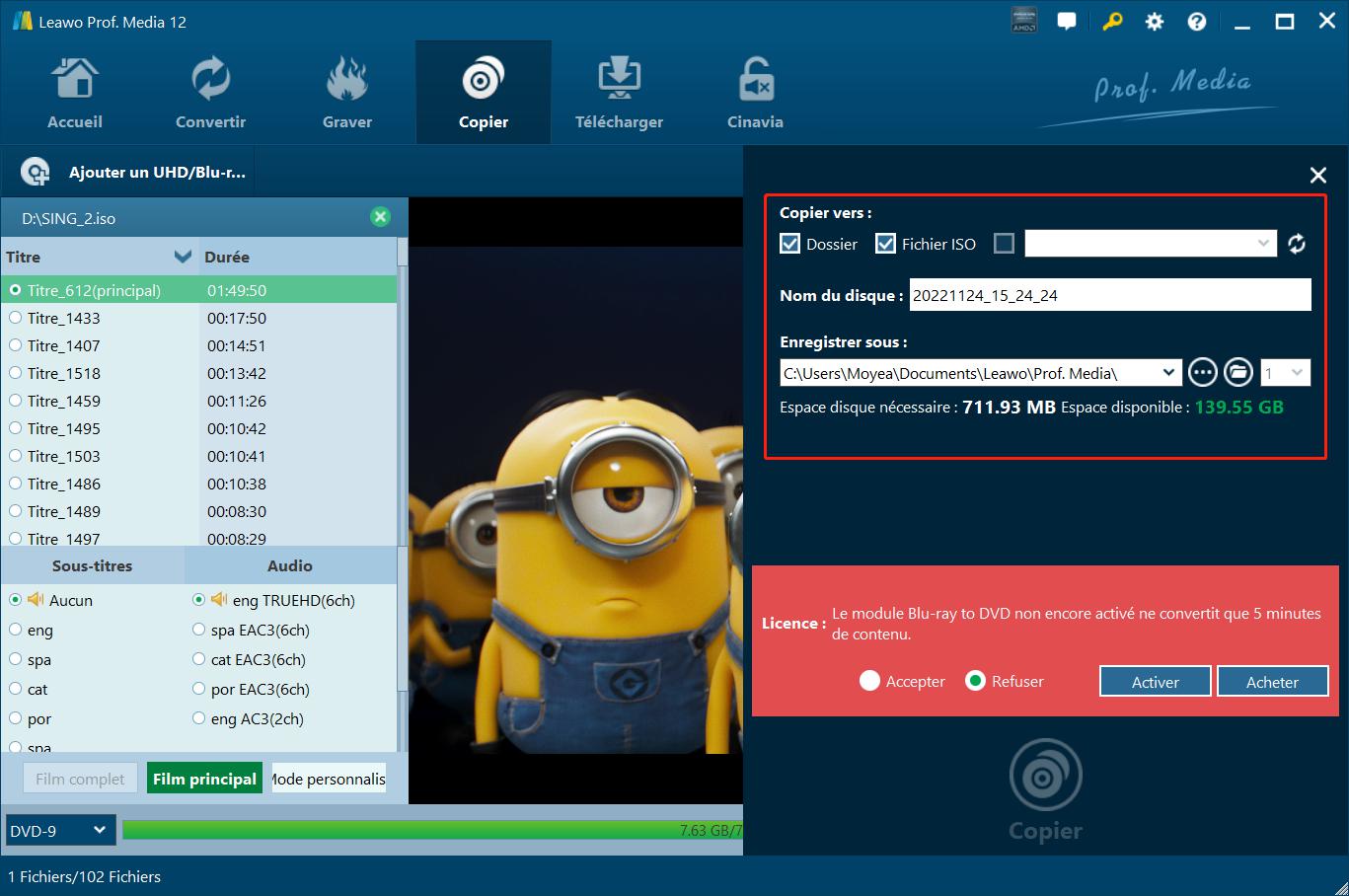This screenshot has width=1349, height=896.
Task: Browse save path with ellipsis button
Action: click(x=1202, y=373)
